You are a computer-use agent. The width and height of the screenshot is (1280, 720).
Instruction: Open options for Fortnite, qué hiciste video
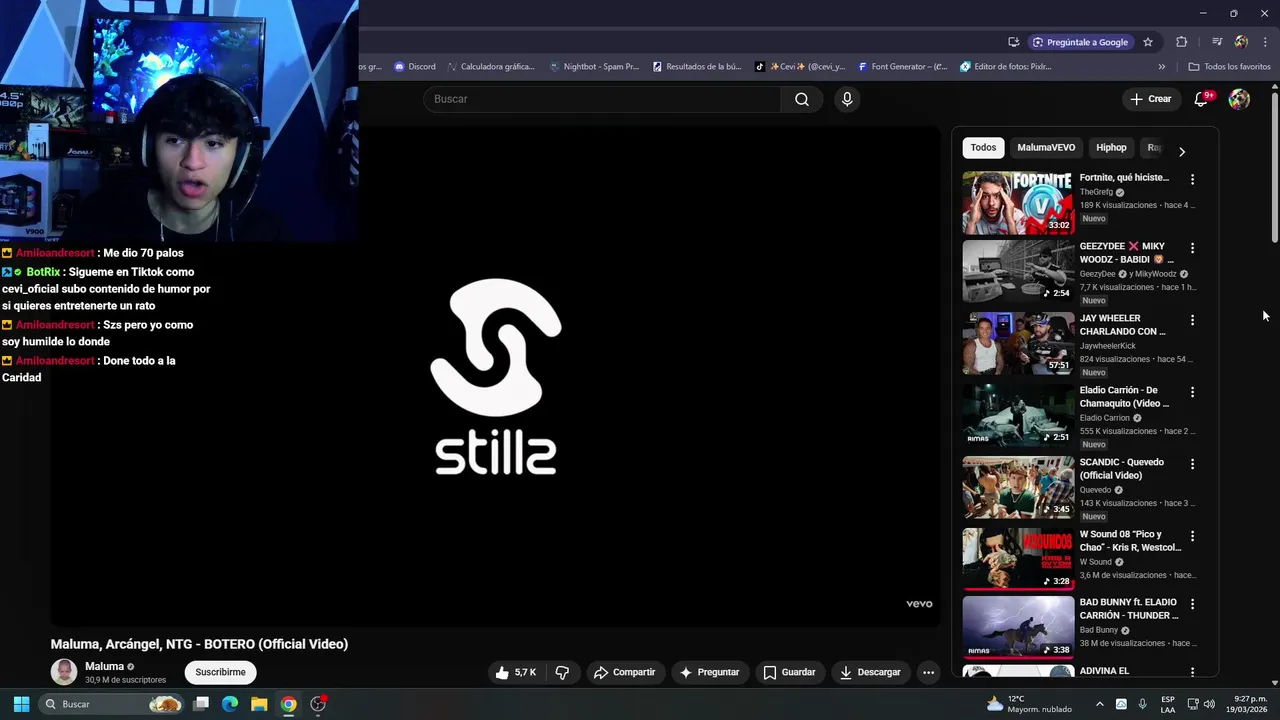(1192, 179)
